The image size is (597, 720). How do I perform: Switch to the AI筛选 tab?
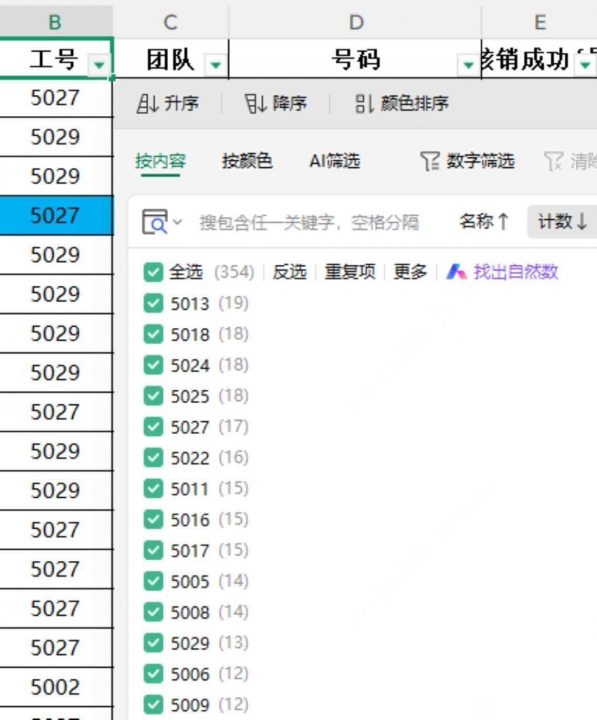click(334, 161)
